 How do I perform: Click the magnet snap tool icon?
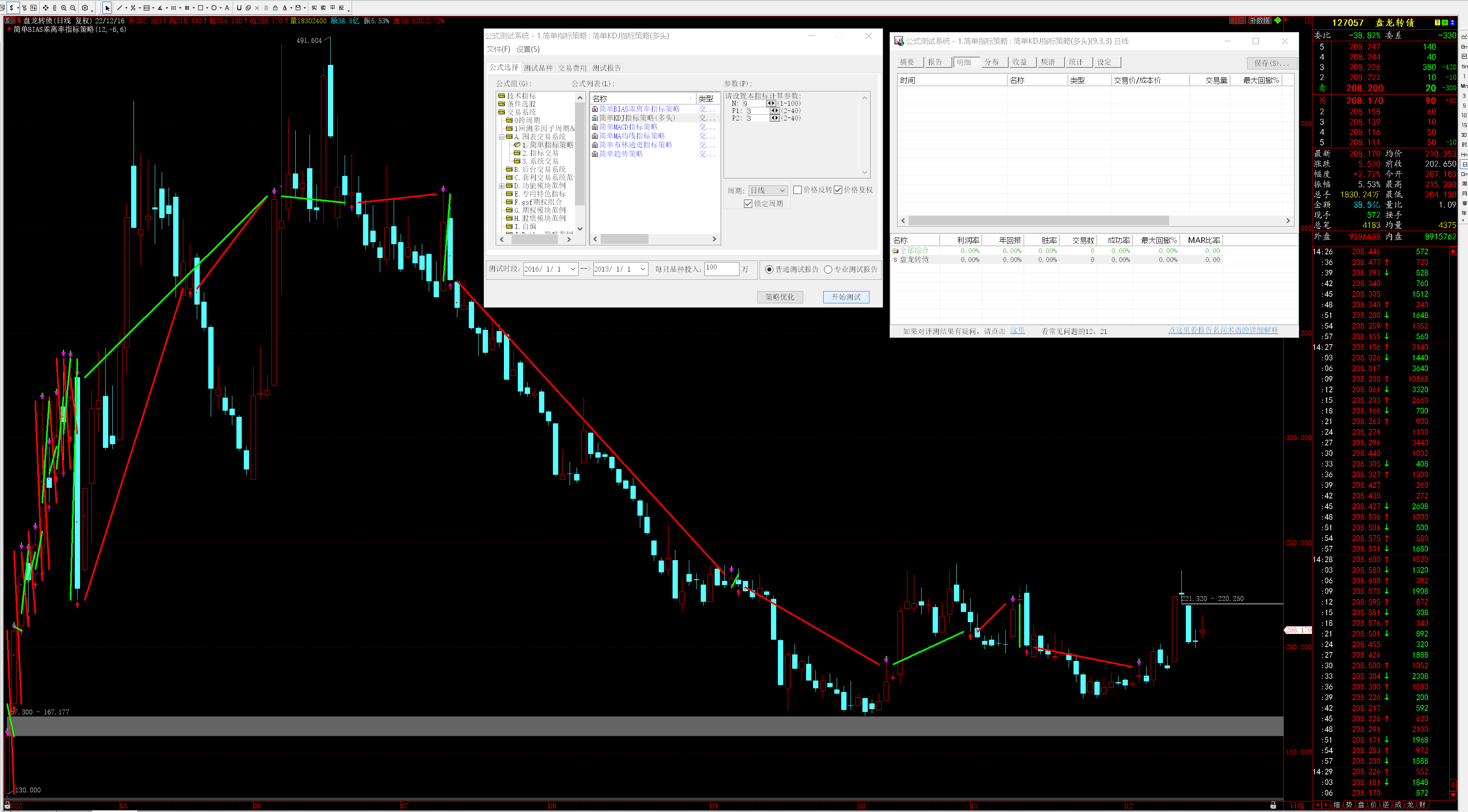tap(239, 8)
